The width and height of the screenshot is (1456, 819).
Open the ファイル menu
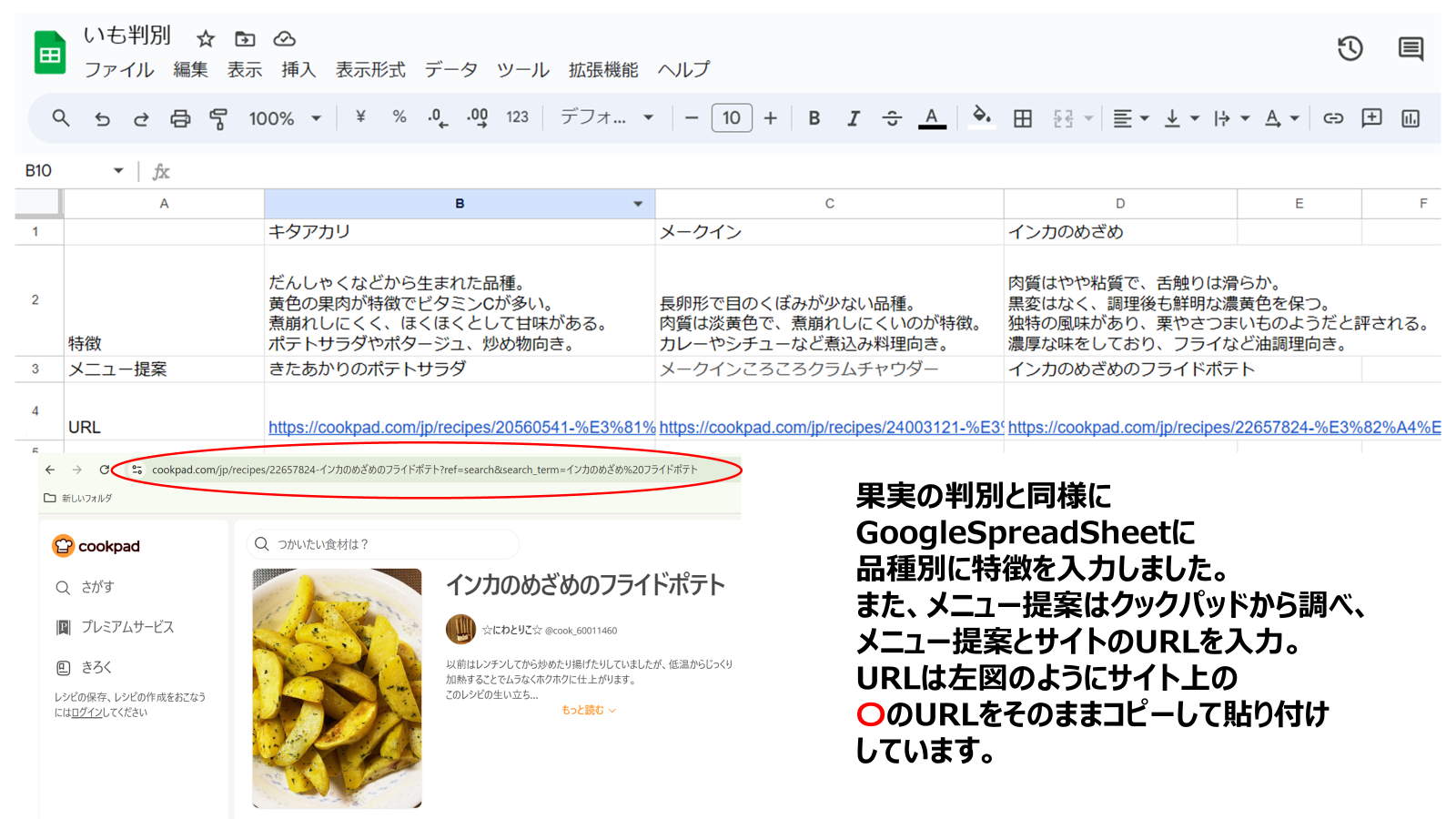pos(119,70)
